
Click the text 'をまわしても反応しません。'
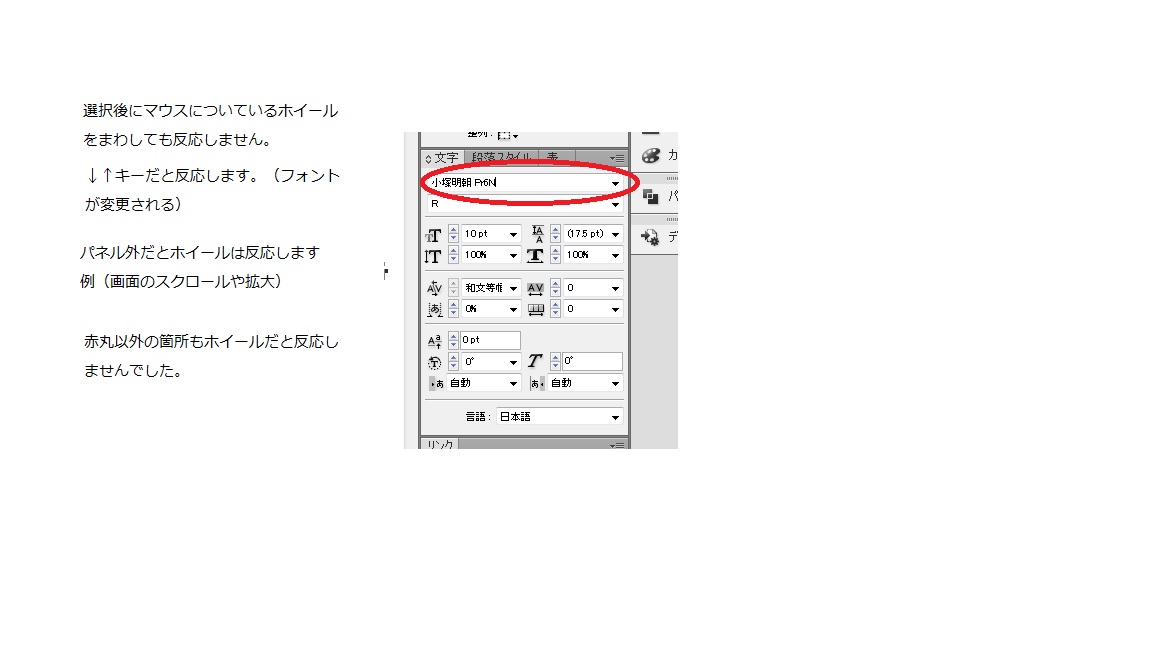pos(177,140)
